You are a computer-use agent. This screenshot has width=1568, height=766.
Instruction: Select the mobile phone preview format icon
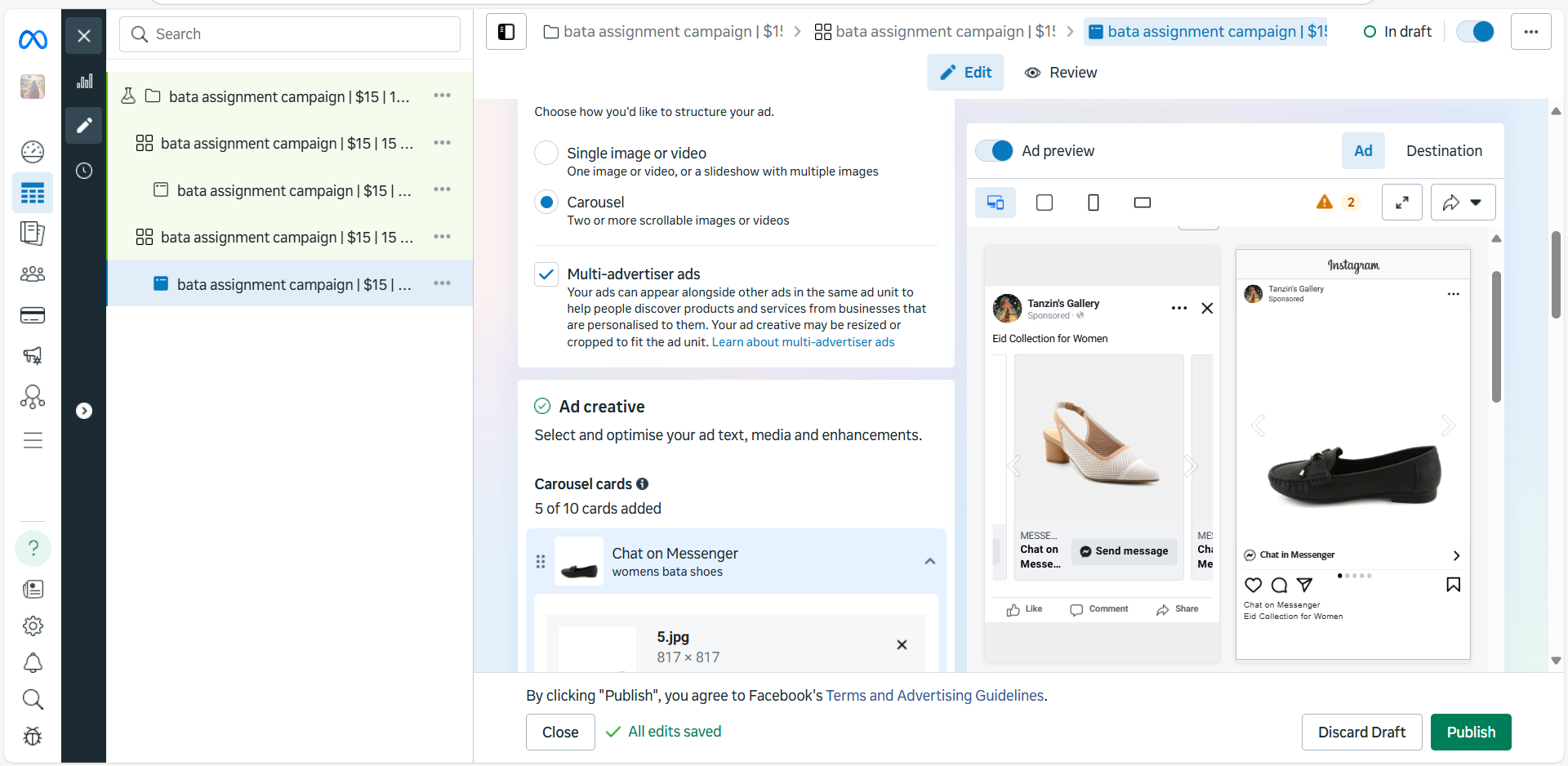point(1093,202)
